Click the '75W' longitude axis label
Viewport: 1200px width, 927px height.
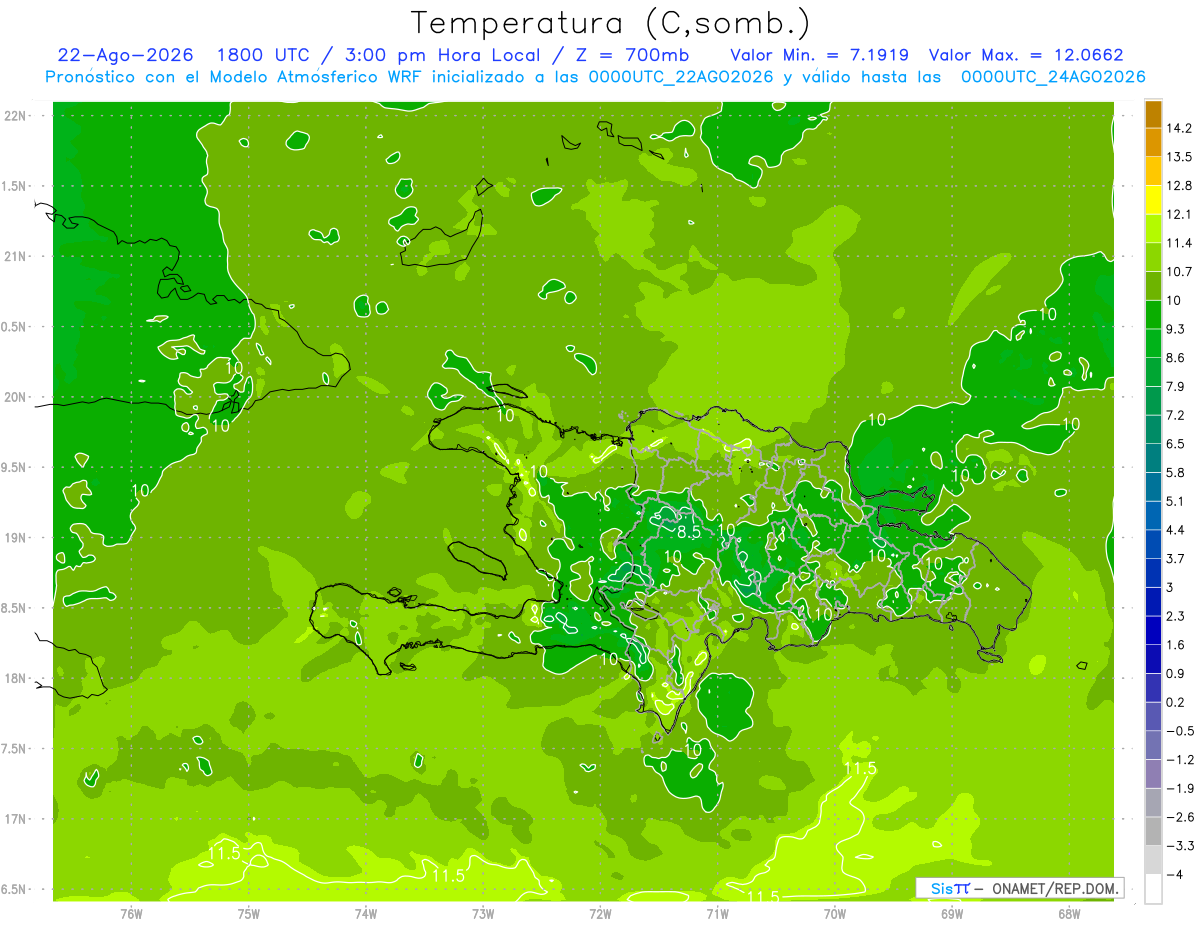tap(249, 912)
